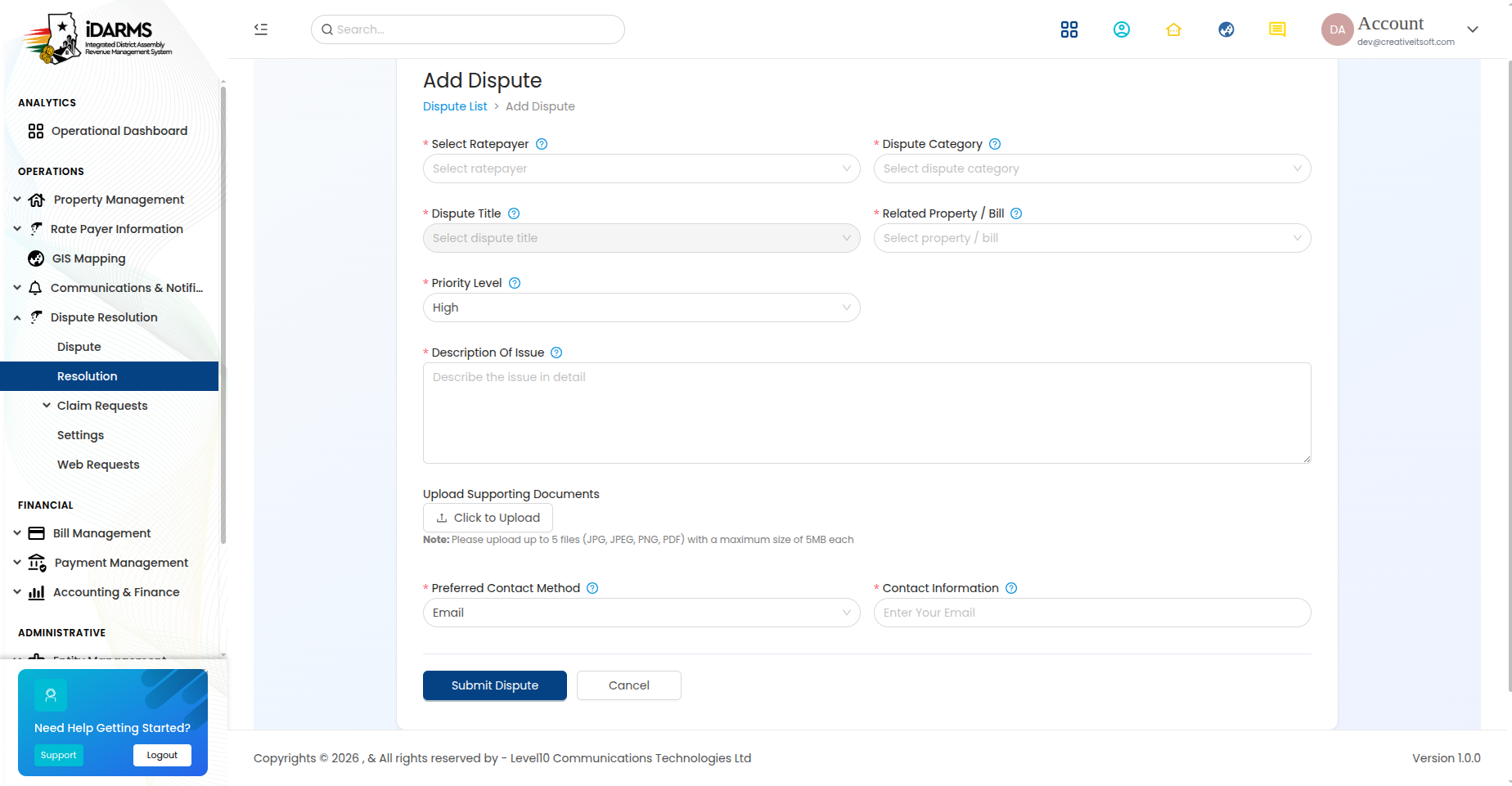1512x786 pixels.
Task: Open the yellow messages chat icon
Action: (x=1277, y=29)
